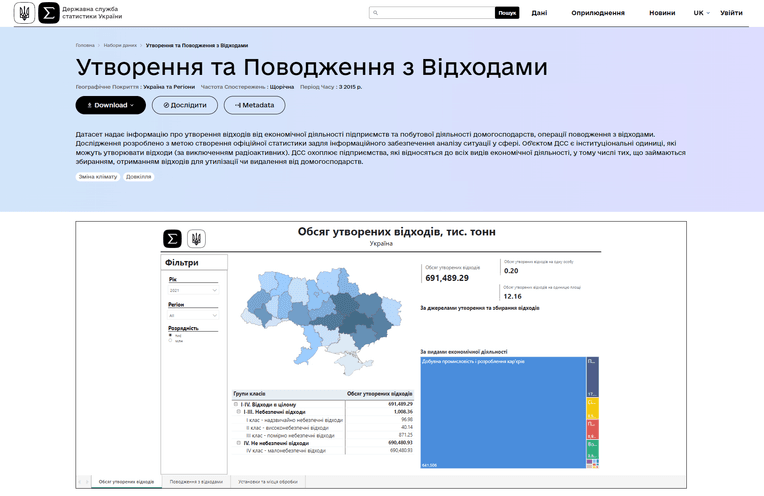Click the Ukraine trident emblem logo in header
Image resolution: width=764 pixels, height=496 pixels.
click(x=24, y=13)
